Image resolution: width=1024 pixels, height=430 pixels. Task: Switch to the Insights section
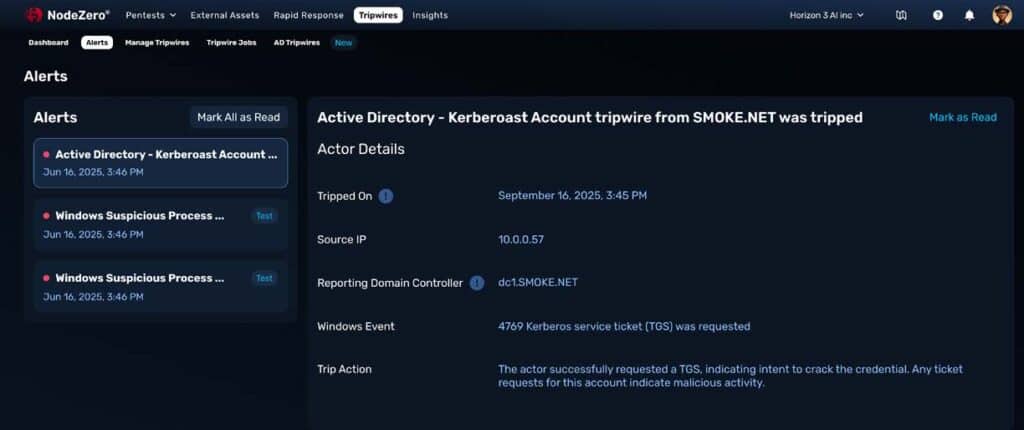[430, 15]
